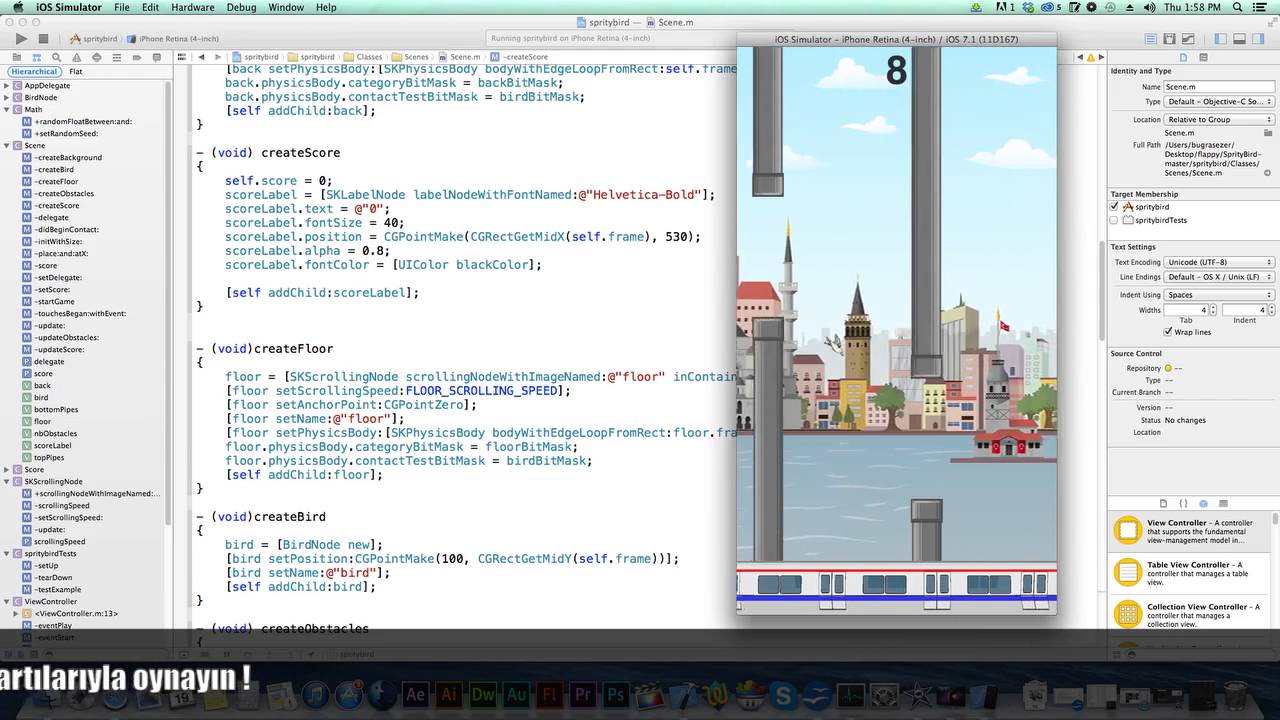Click the editor warning triangle indicator
This screenshot has height=720, width=1280.
coord(1091,57)
